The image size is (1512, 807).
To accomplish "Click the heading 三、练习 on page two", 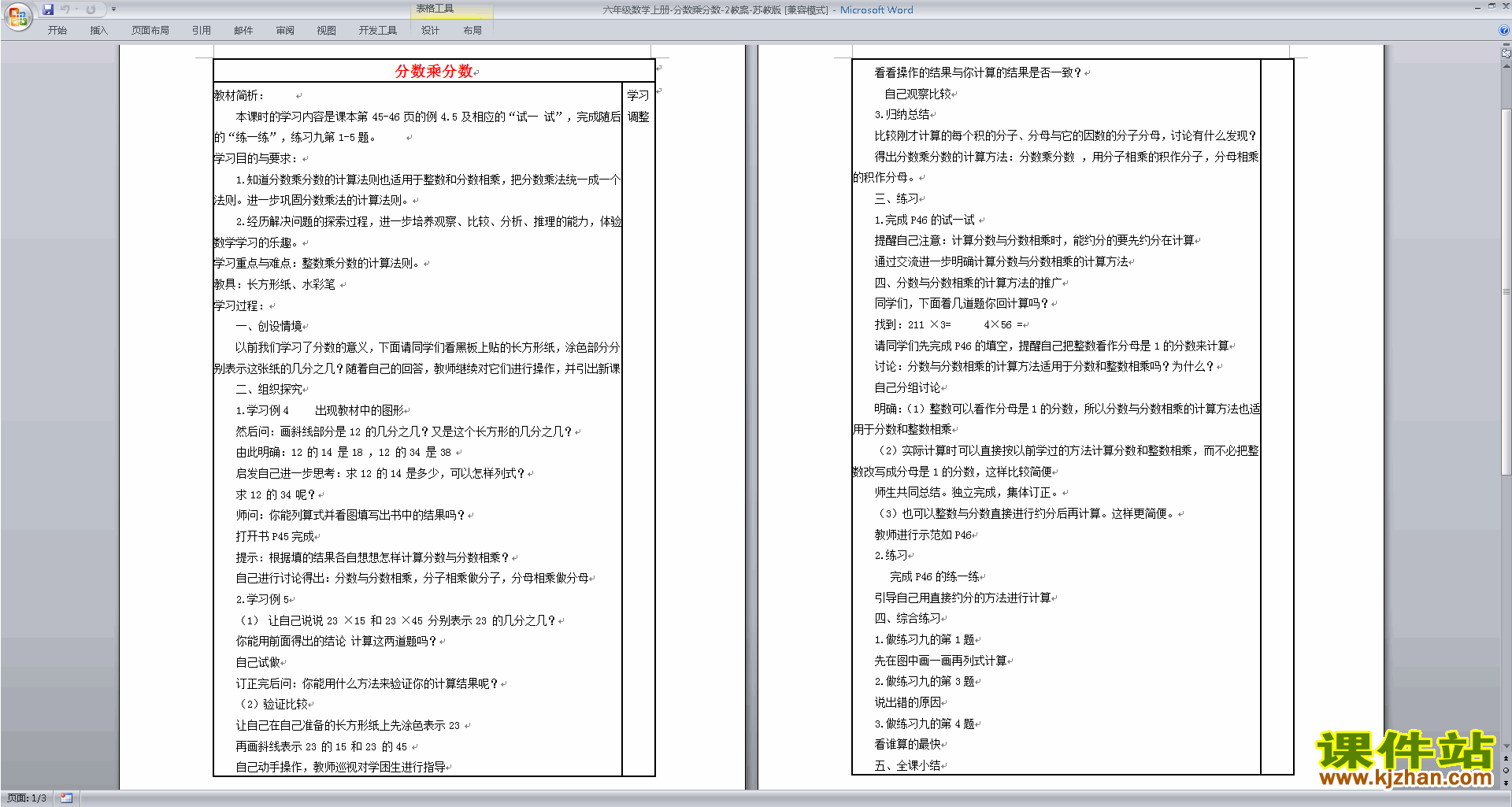I will pyautogui.click(x=896, y=198).
